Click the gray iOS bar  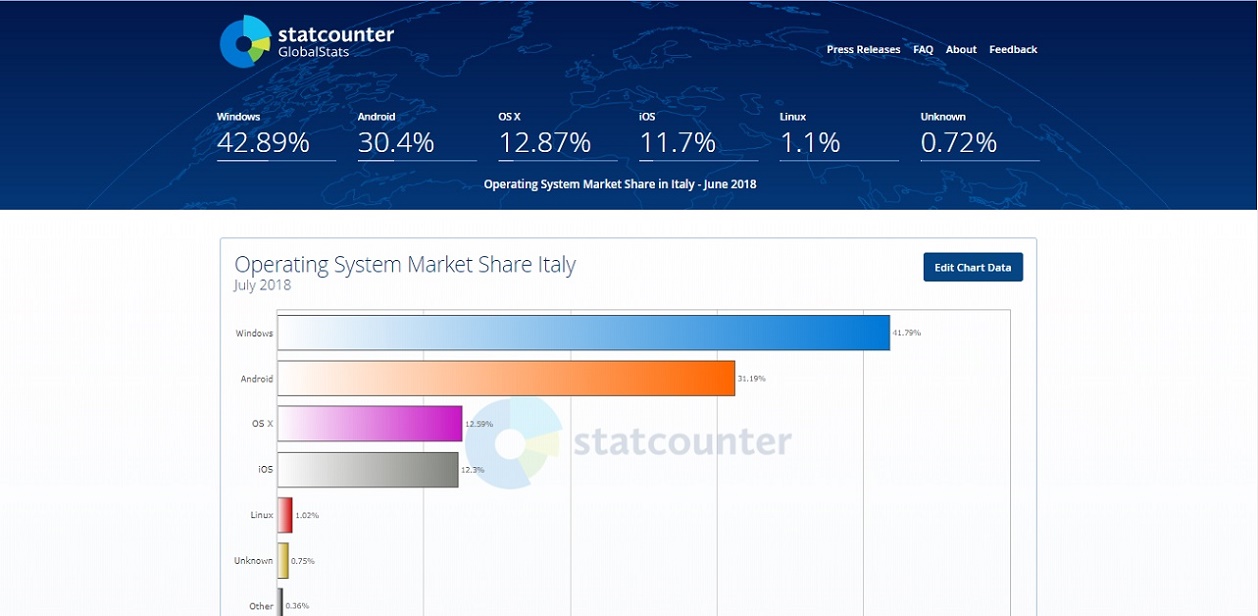coord(368,469)
